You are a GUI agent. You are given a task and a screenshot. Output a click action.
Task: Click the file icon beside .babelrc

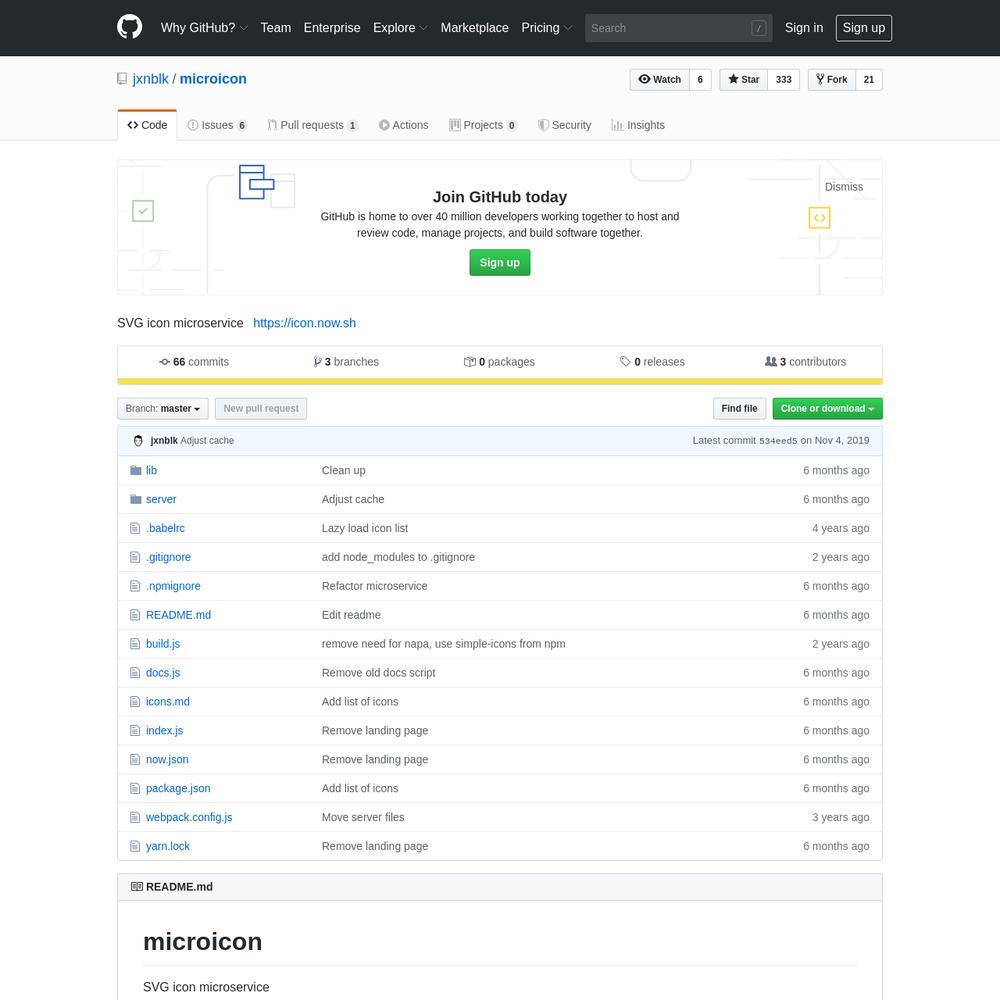pyautogui.click(x=135, y=528)
